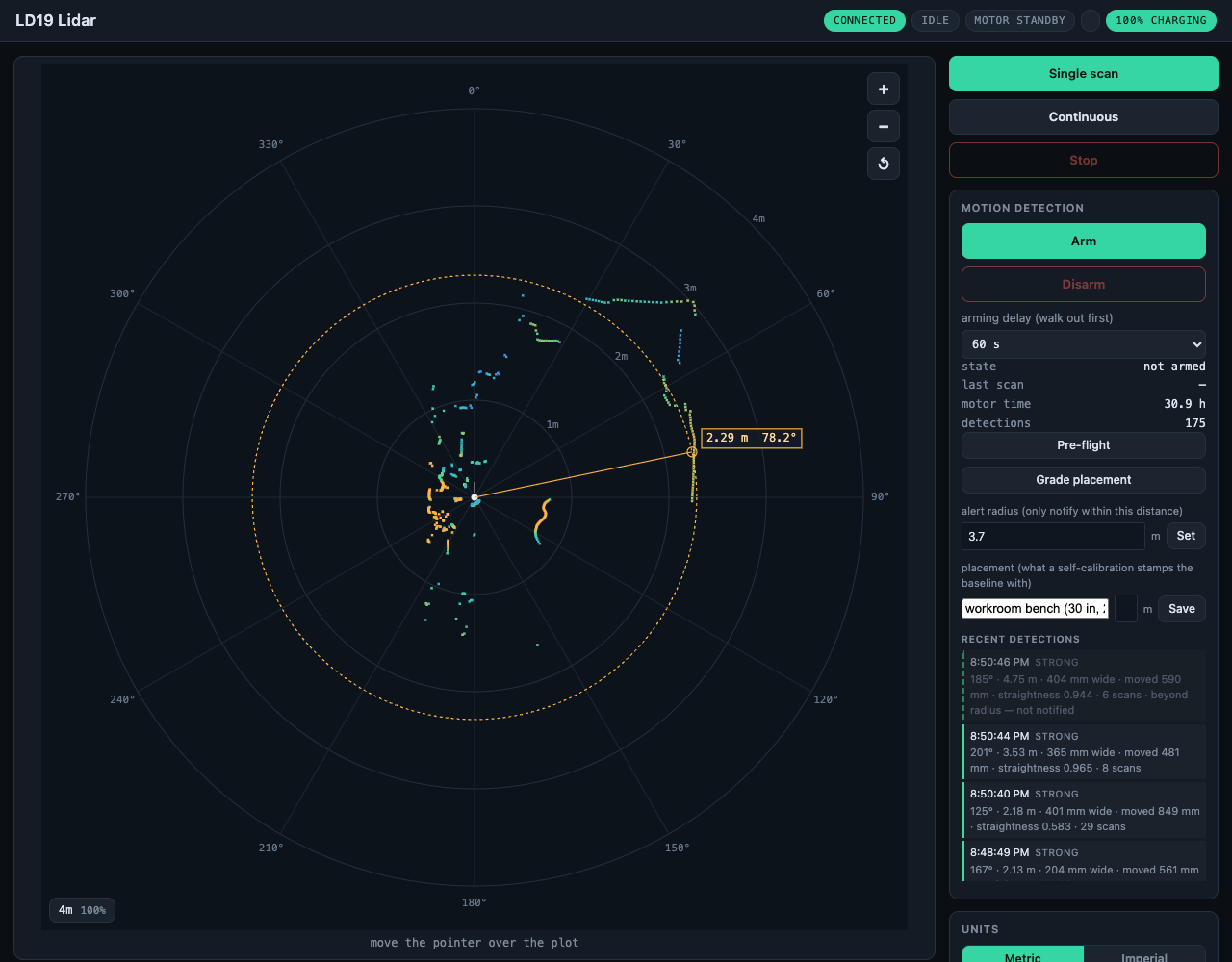The height and width of the screenshot is (962, 1232).
Task: Reset the plot view with the circular arrow icon
Action: point(884,164)
